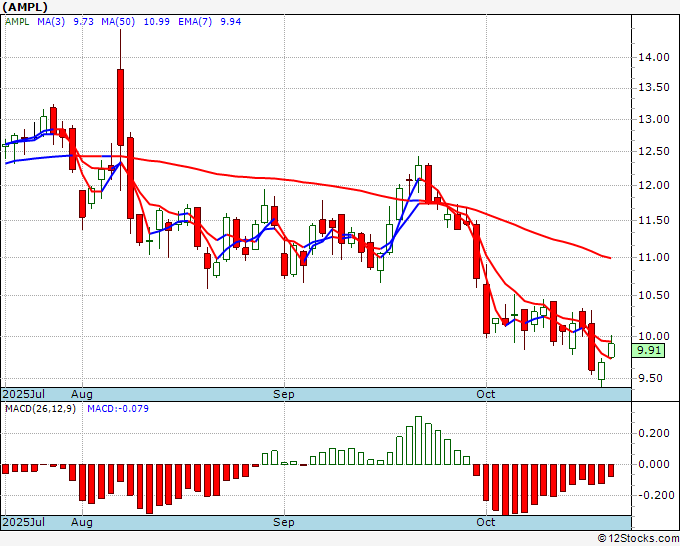Click the last green candle near 9.91
680x546 pixels.
[611, 350]
